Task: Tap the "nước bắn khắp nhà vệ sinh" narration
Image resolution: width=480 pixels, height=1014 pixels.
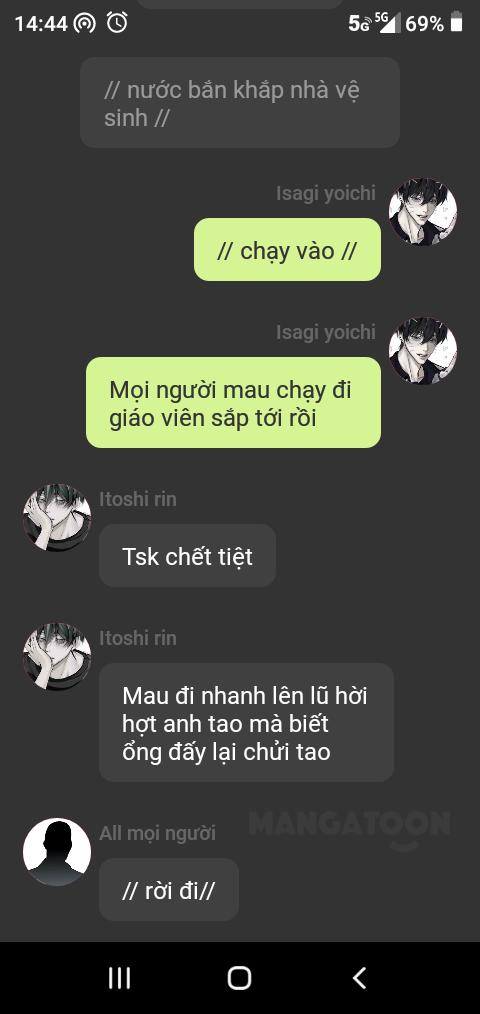Action: coord(240,103)
